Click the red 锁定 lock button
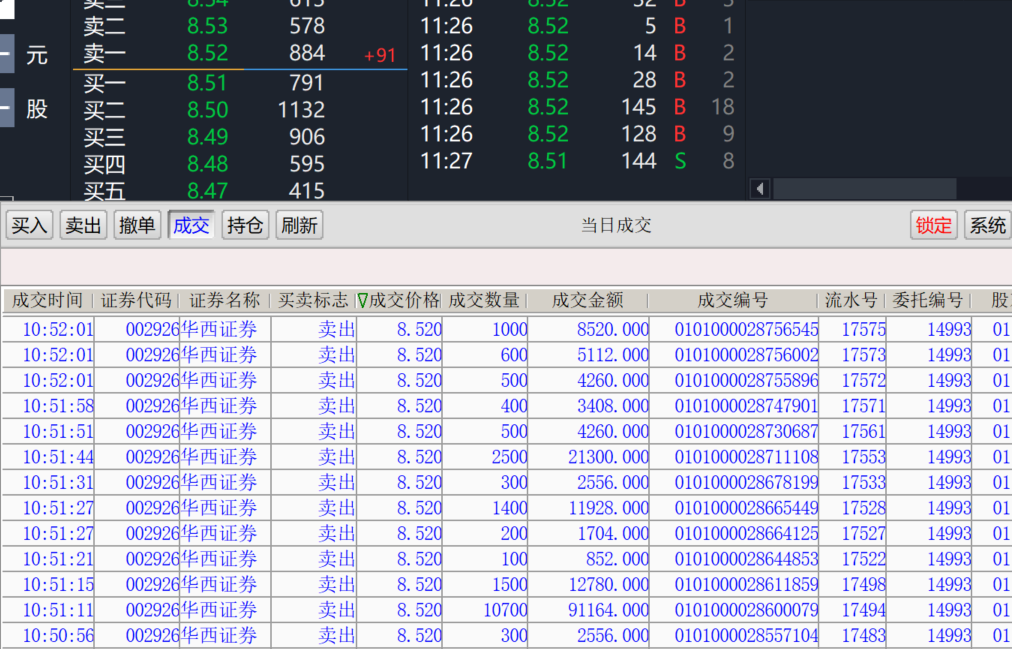The image size is (1012, 649). pyautogui.click(x=933, y=225)
